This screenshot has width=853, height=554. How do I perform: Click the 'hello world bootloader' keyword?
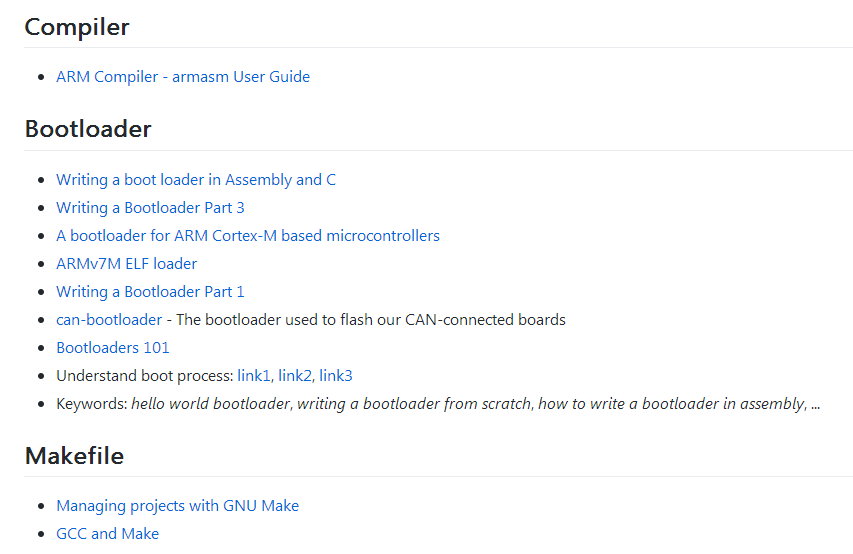click(211, 404)
